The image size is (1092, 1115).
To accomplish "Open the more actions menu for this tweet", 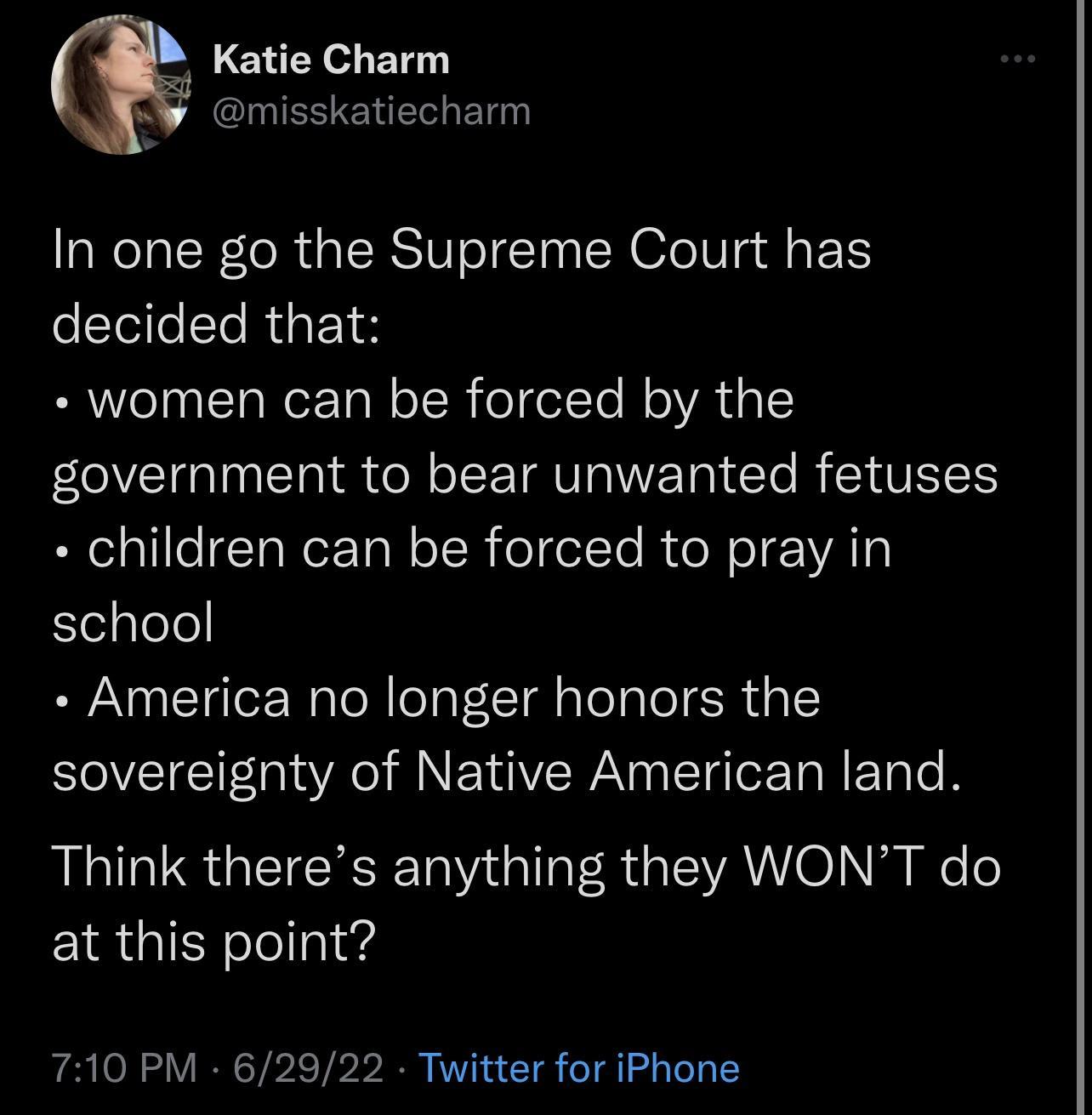I will [1017, 57].
